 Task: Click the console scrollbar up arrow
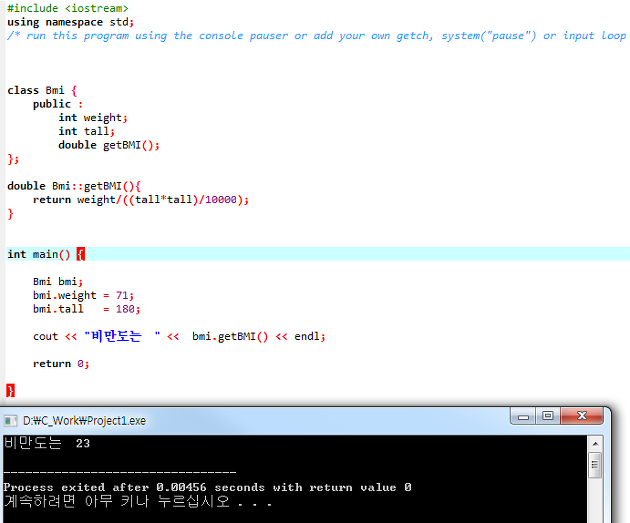(x=595, y=444)
